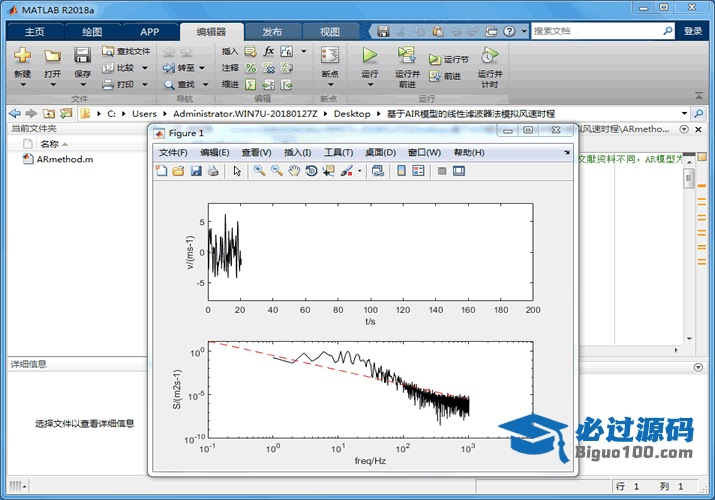Viewport: 715px width, 500px height.
Task: Select the Pan hand tool
Action: tap(294, 171)
